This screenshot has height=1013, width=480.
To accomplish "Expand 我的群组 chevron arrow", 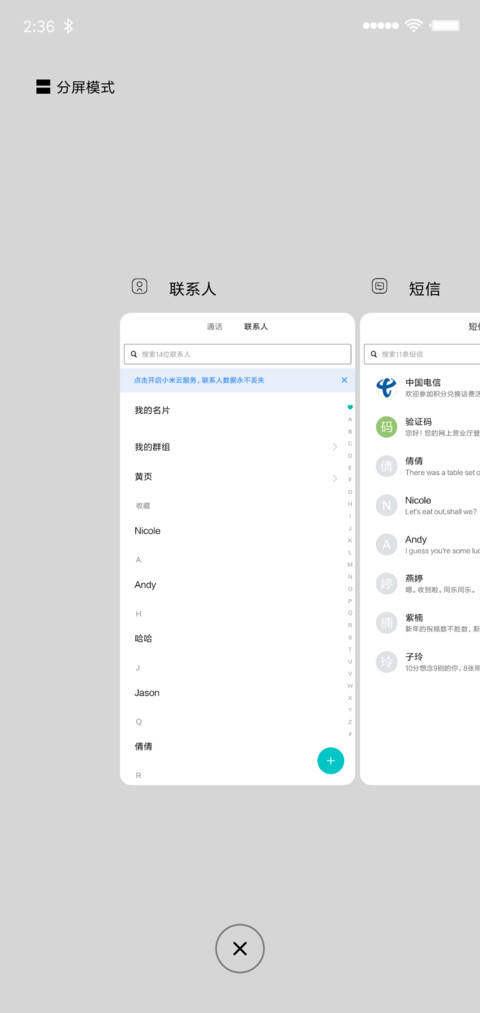I will coord(335,447).
